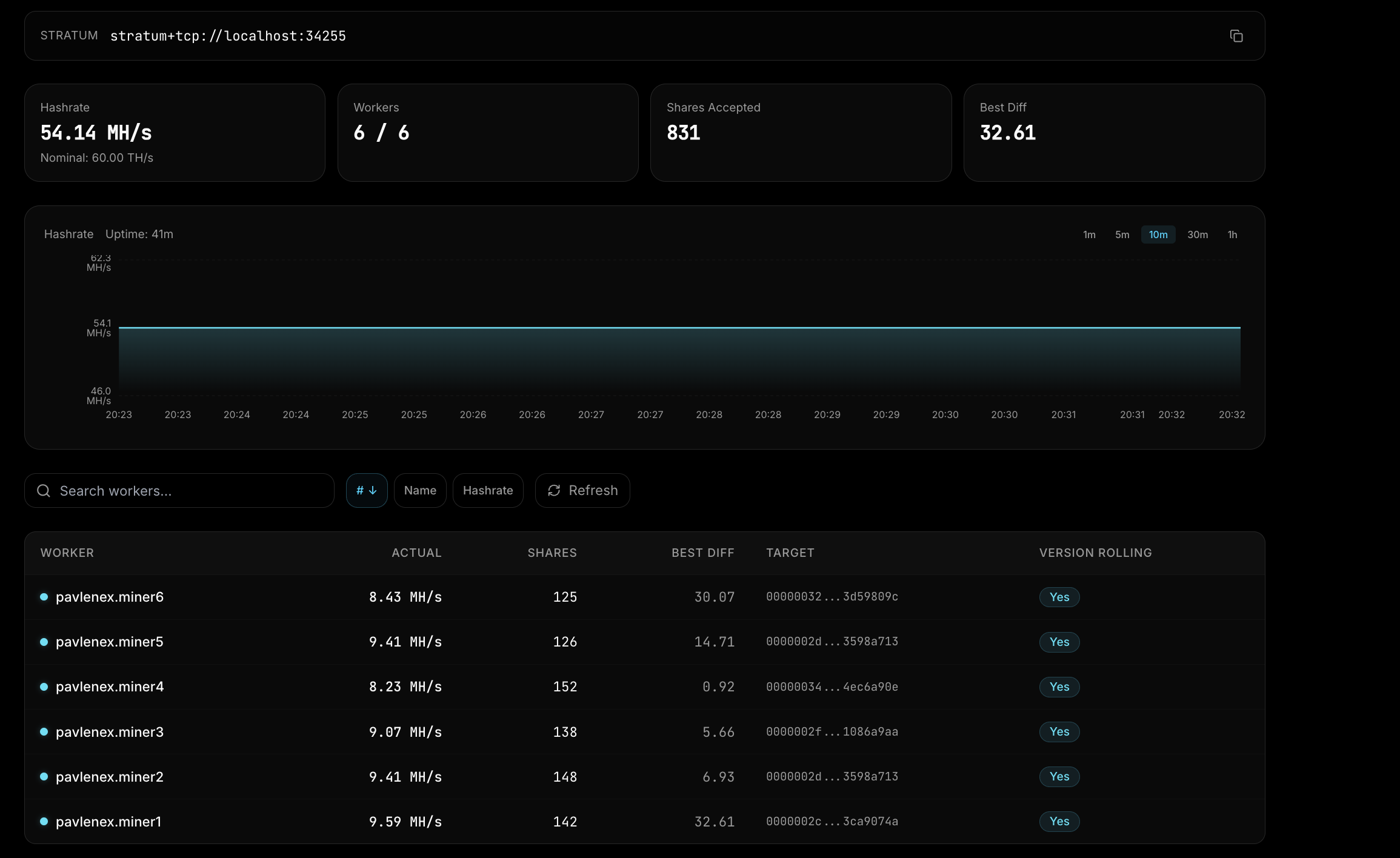Image resolution: width=1400 pixels, height=858 pixels.
Task: Sort workers by Hashrate
Action: click(488, 490)
